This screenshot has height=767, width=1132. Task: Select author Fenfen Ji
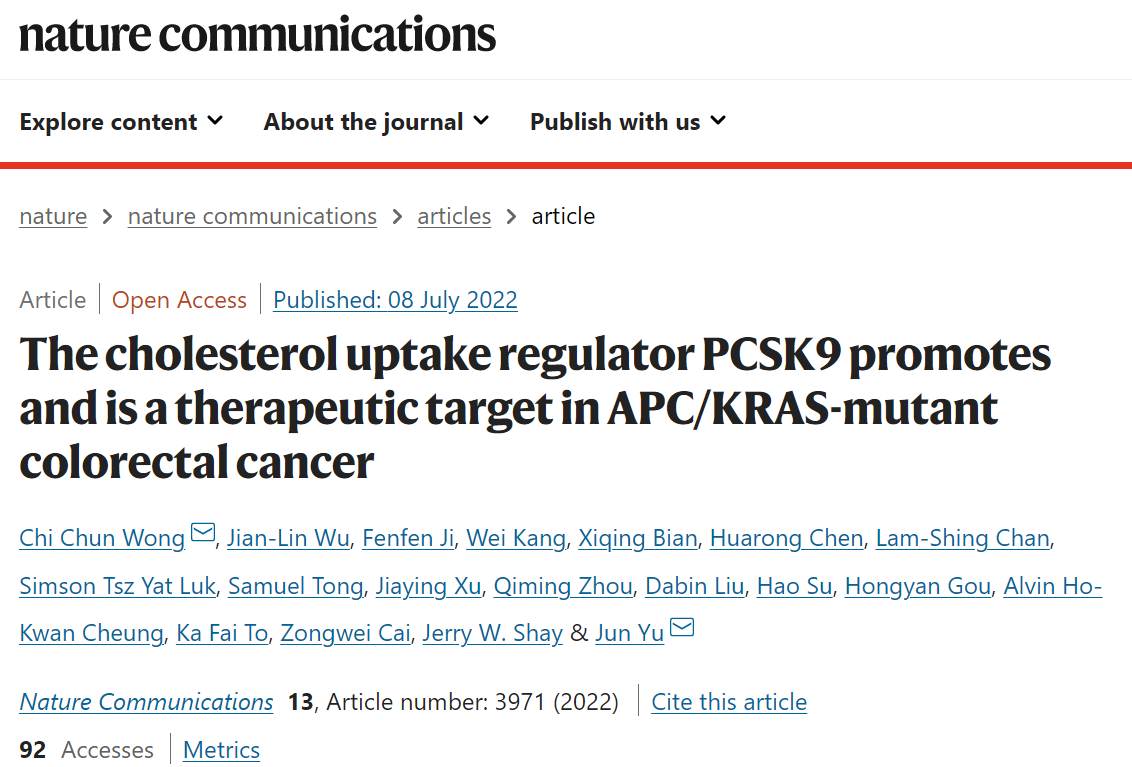tap(408, 538)
